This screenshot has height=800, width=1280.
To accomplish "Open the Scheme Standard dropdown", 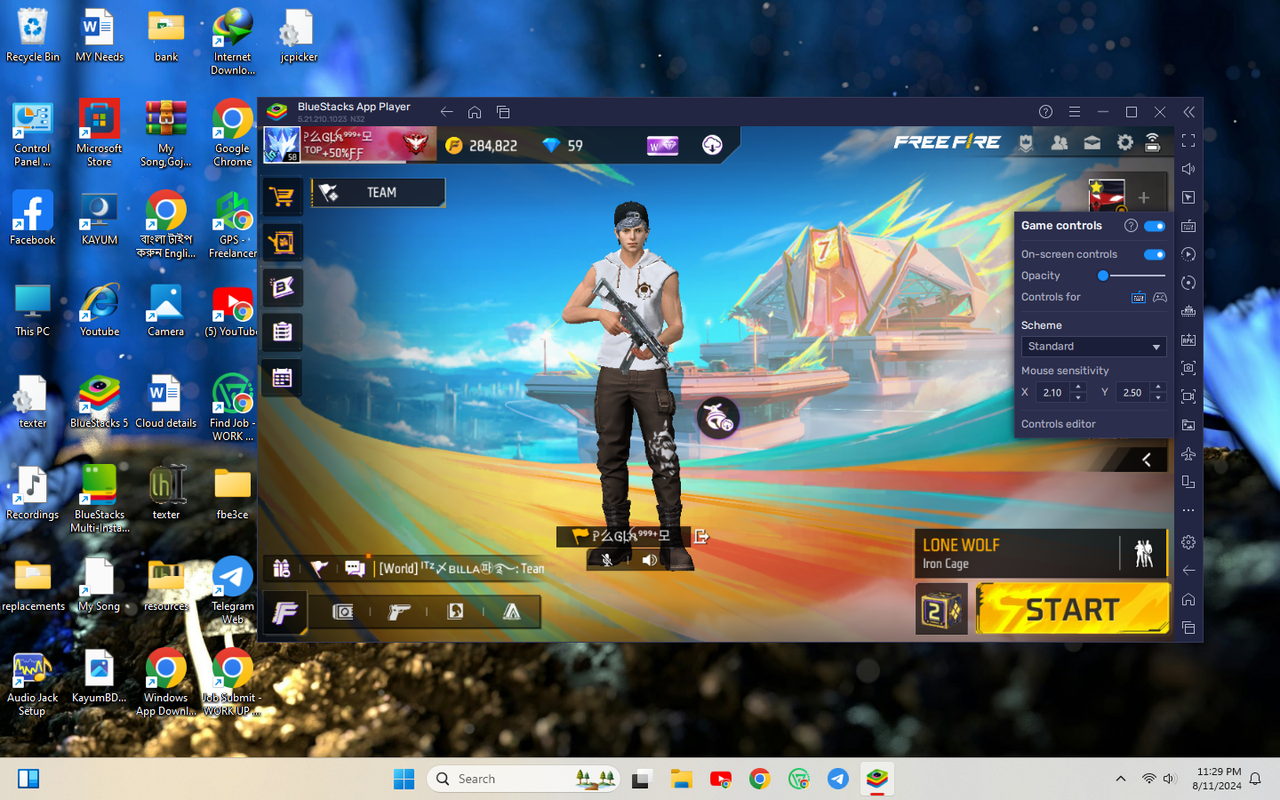I will pyautogui.click(x=1093, y=346).
